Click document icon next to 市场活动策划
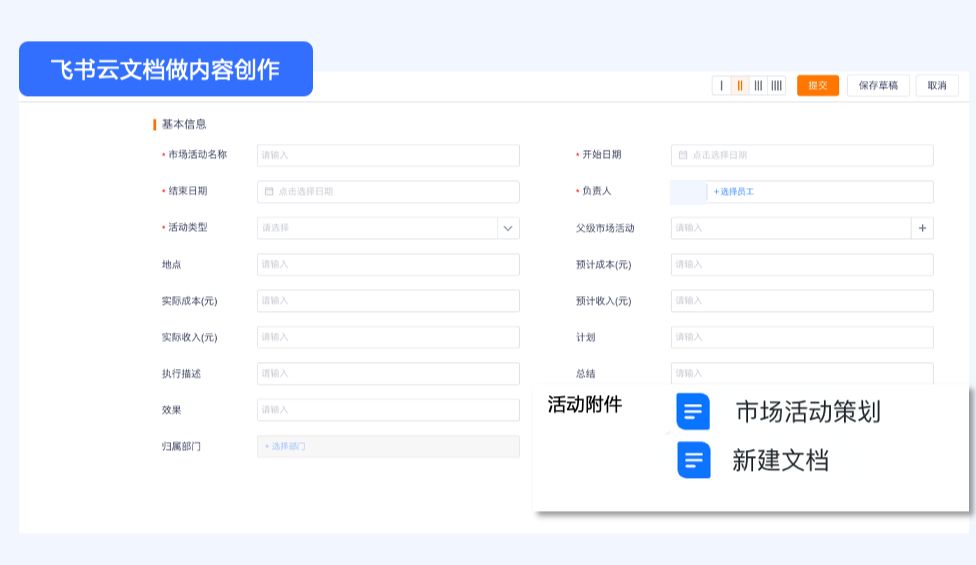The image size is (976, 565). point(693,411)
